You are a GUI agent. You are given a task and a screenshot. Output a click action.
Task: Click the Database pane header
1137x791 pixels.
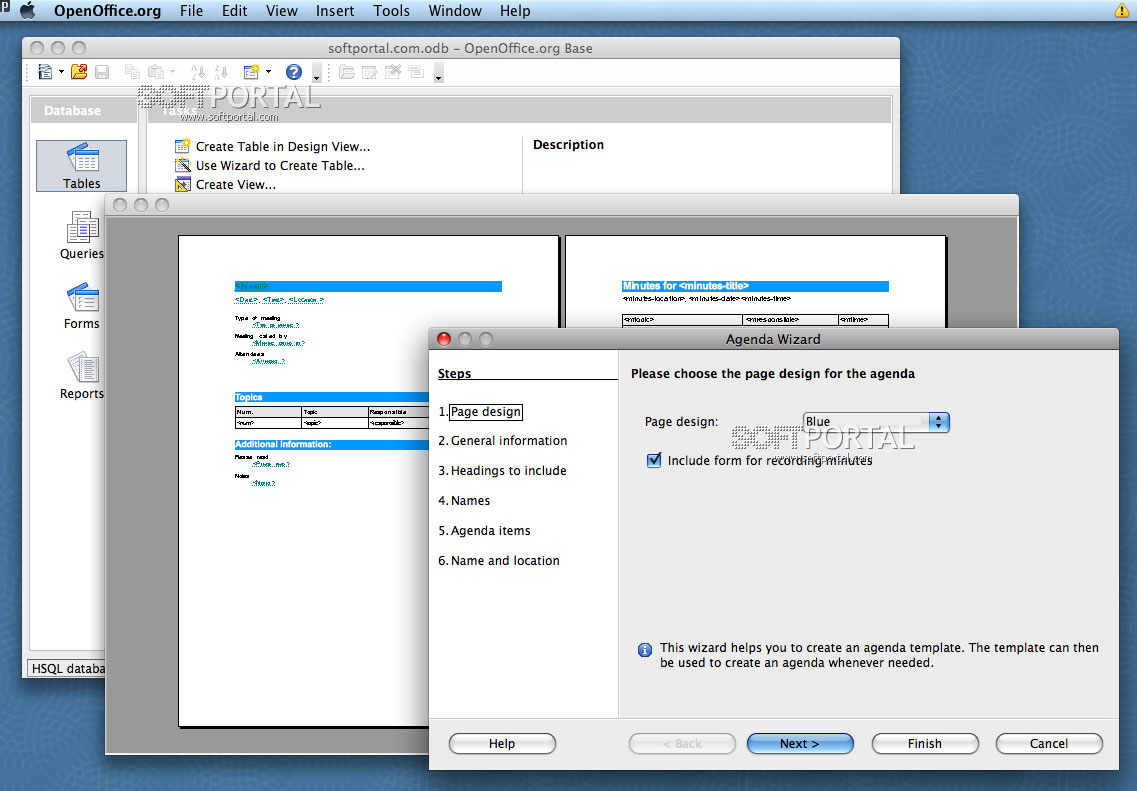83,110
